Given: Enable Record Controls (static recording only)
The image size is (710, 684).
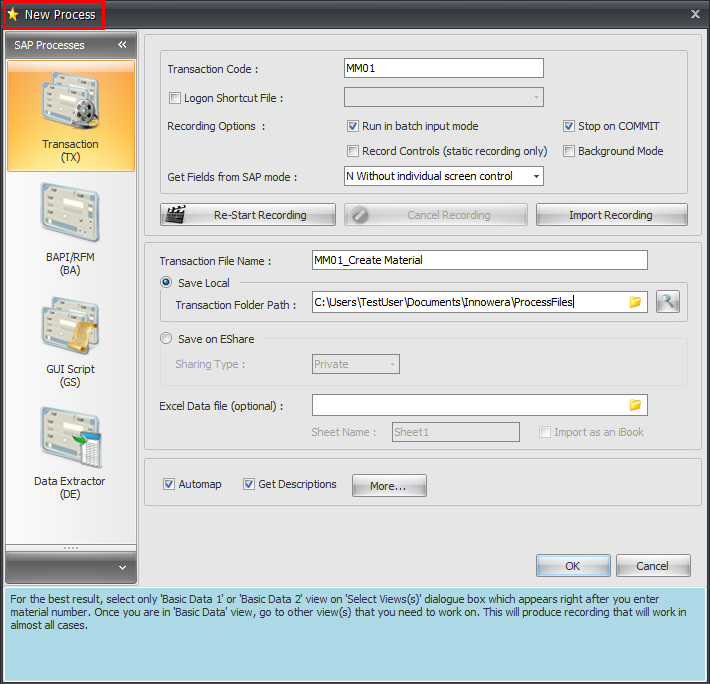Looking at the screenshot, I should click(353, 151).
